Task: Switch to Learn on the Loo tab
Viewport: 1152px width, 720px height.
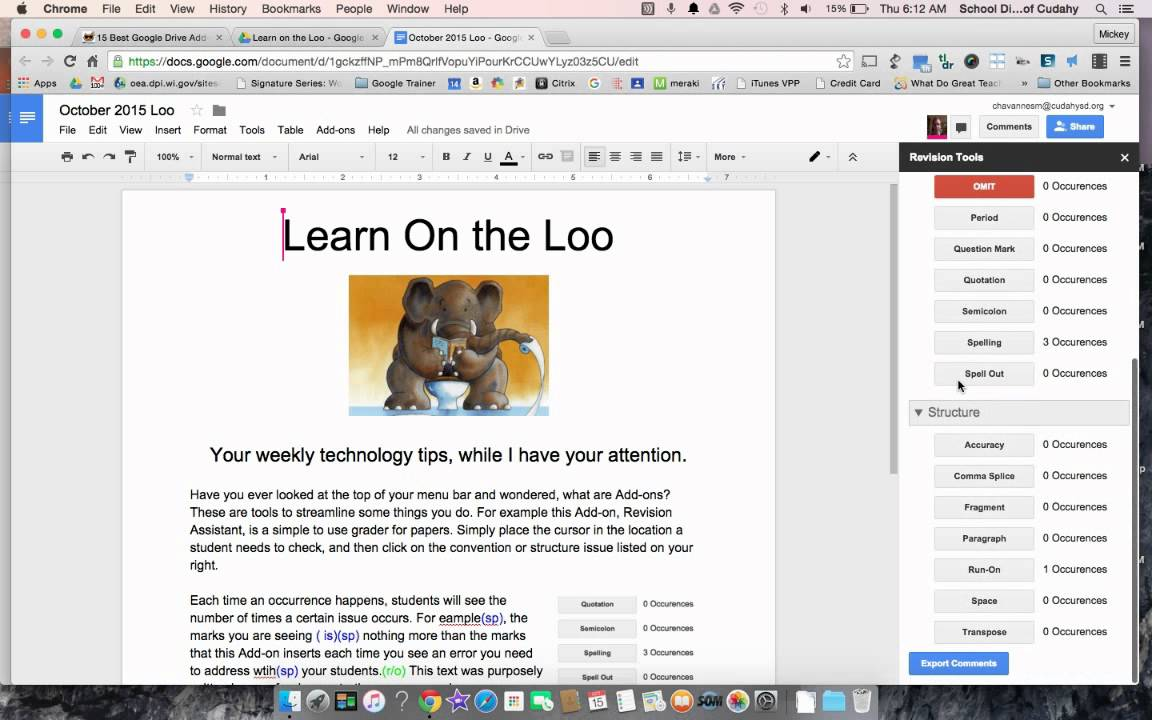Action: (309, 37)
